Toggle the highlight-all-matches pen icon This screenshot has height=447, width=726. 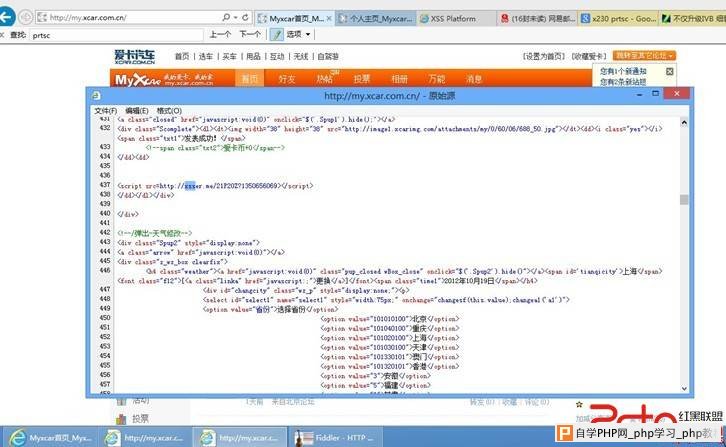(x=277, y=34)
